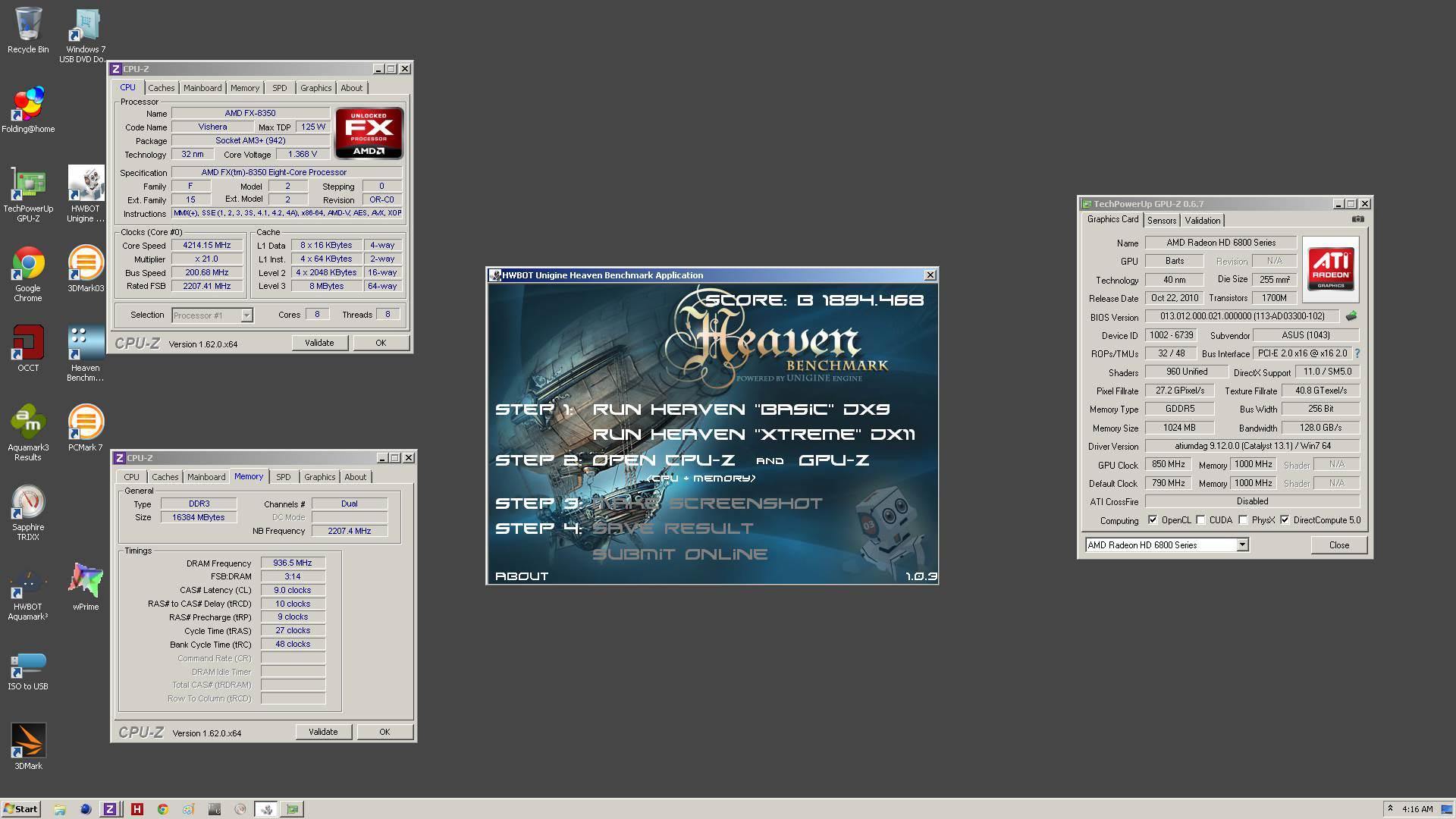Switch to Validation tab in GPU-Z
This screenshot has width=1456, height=819.
click(1203, 221)
